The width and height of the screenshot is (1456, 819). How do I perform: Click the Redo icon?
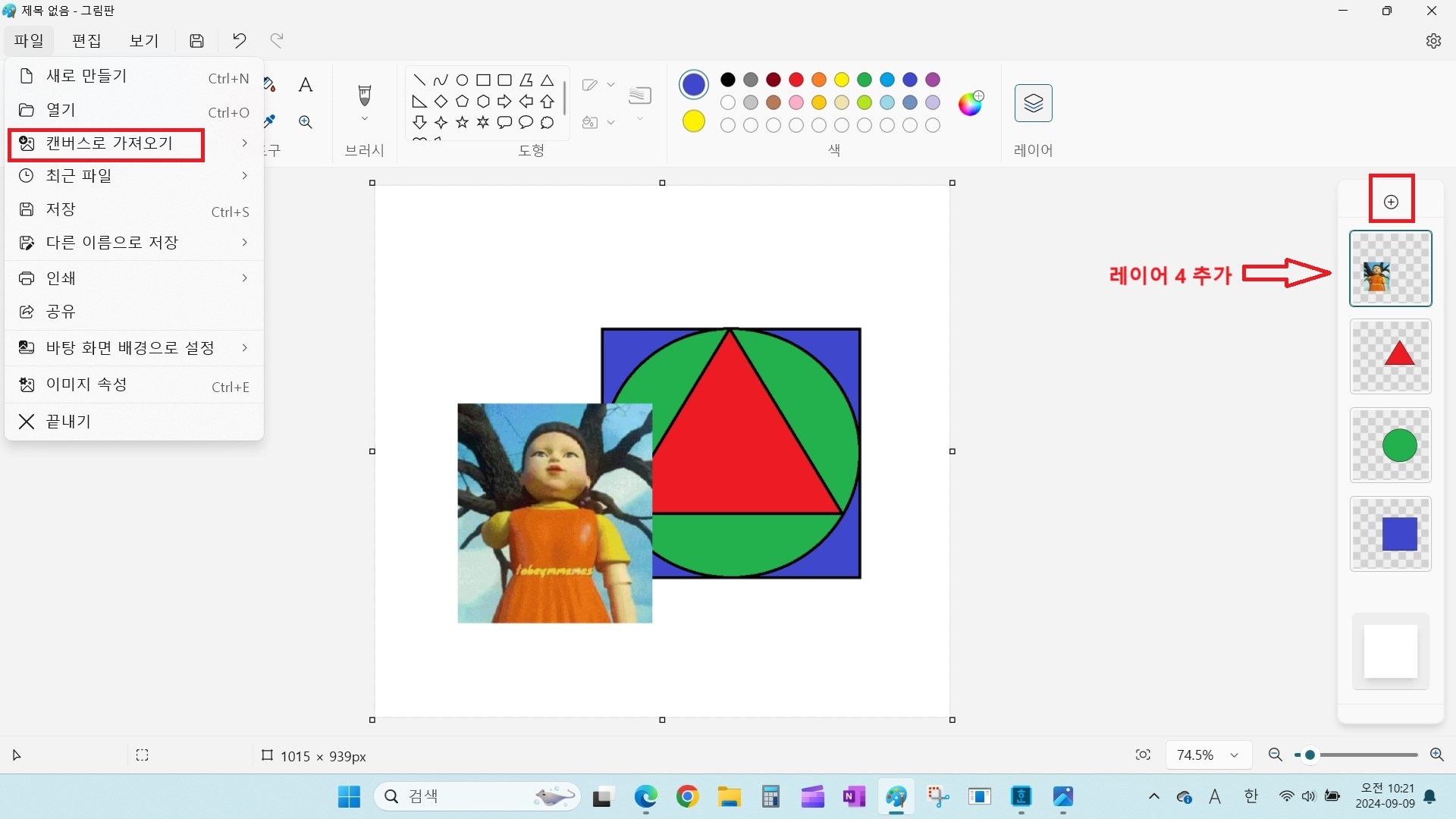pyautogui.click(x=277, y=41)
